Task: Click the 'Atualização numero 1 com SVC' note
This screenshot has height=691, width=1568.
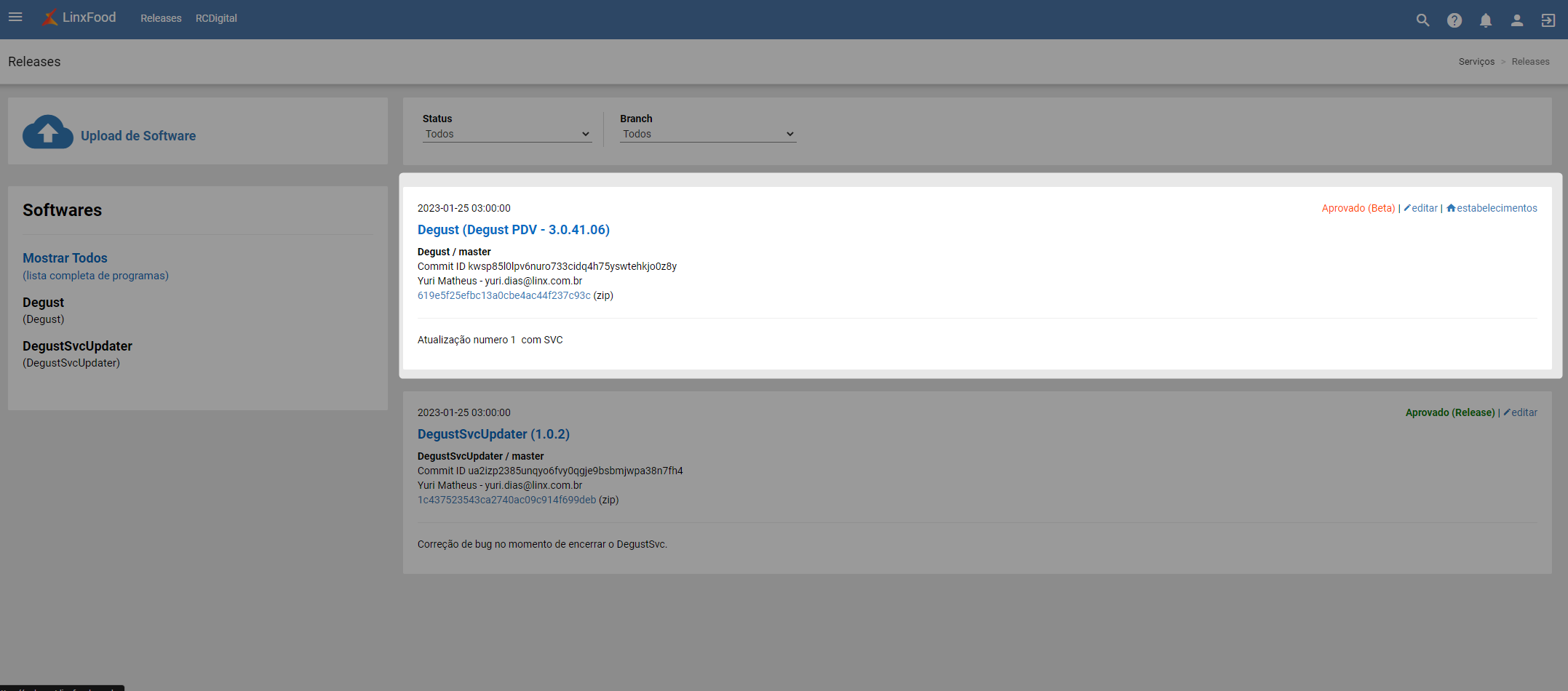Action: (490, 340)
